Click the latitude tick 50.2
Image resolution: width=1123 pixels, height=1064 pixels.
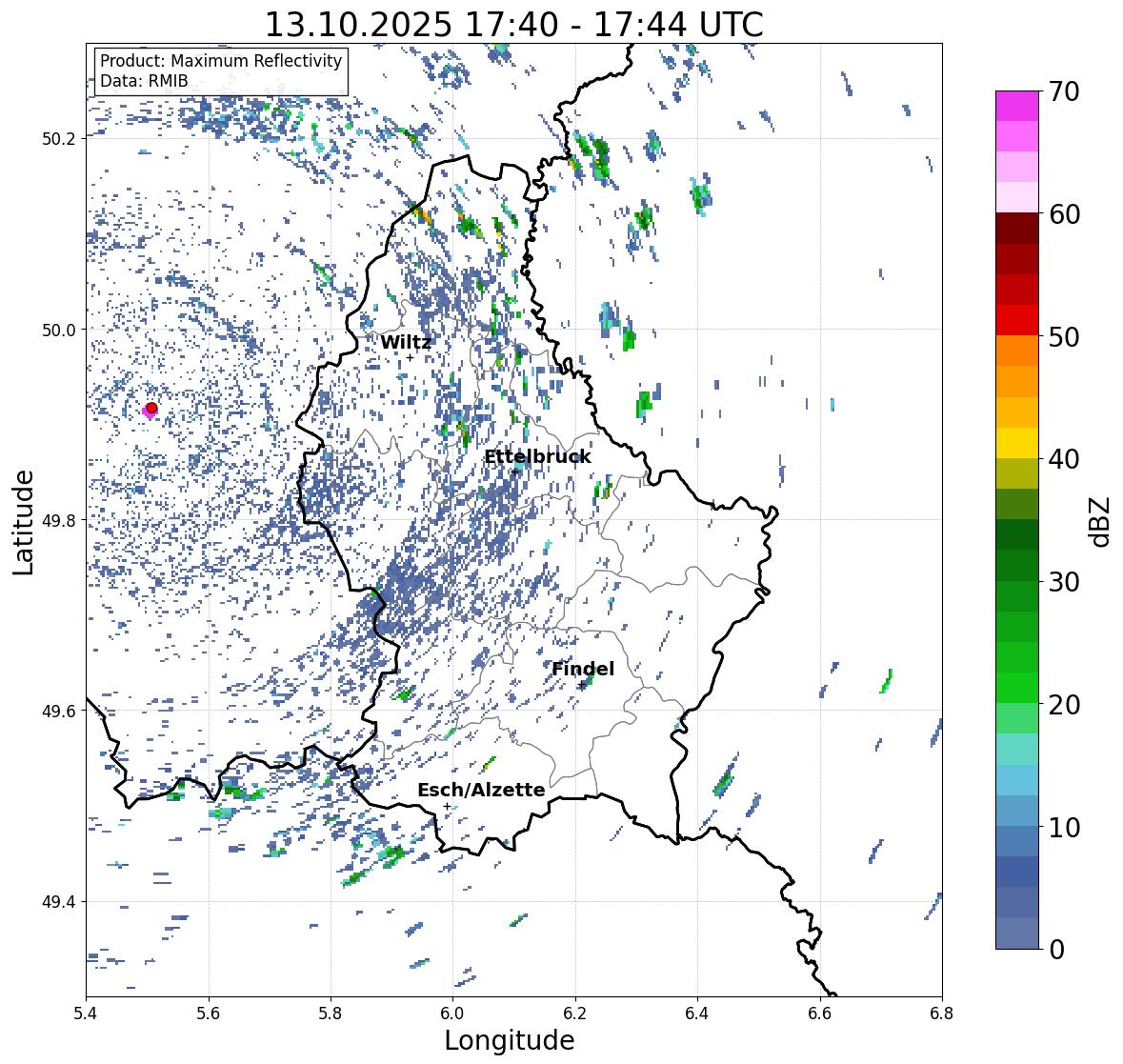pos(59,139)
